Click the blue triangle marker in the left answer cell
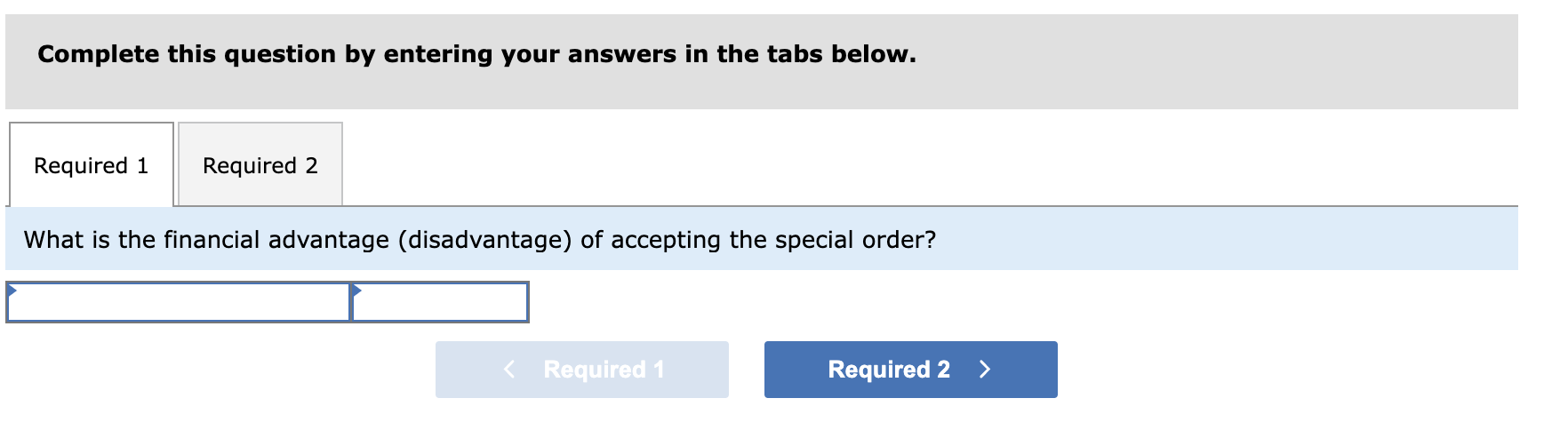 (x=12, y=290)
